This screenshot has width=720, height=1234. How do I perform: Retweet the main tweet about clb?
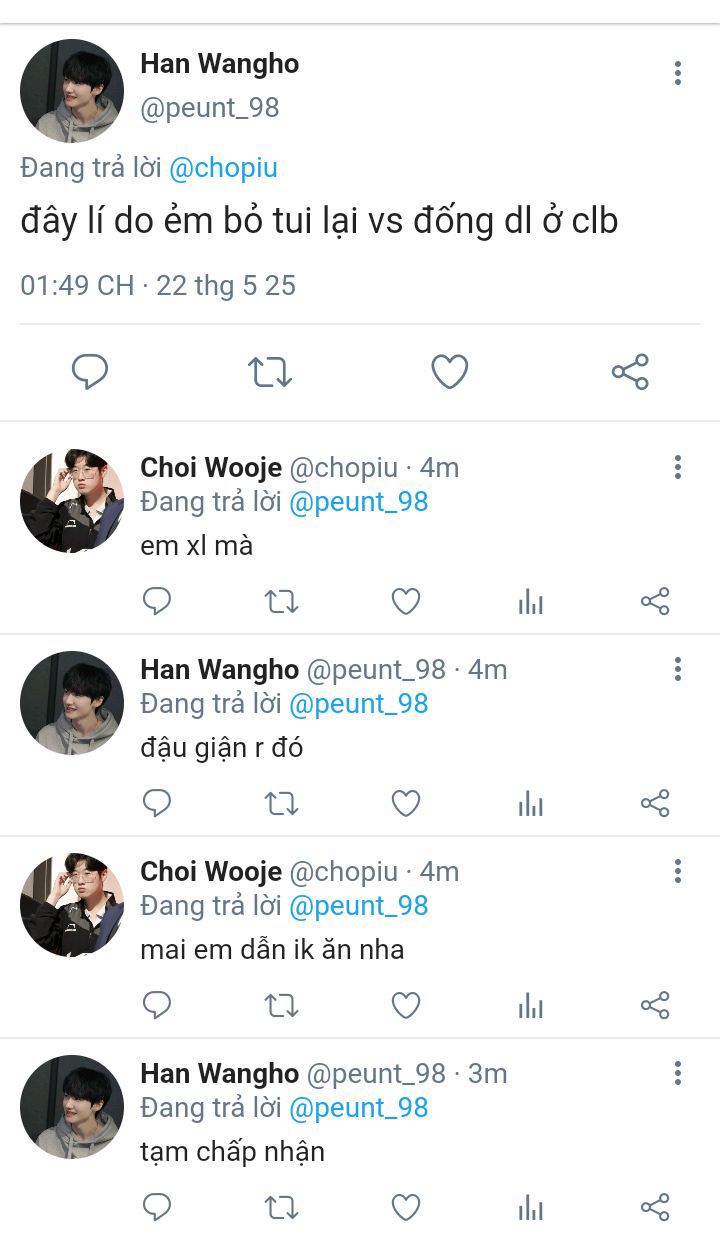(x=270, y=372)
